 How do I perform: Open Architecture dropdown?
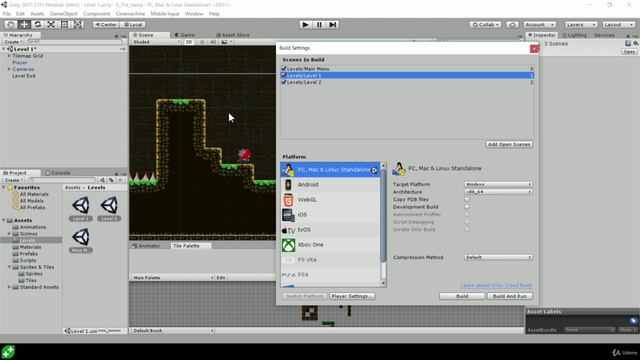pyautogui.click(x=498, y=191)
